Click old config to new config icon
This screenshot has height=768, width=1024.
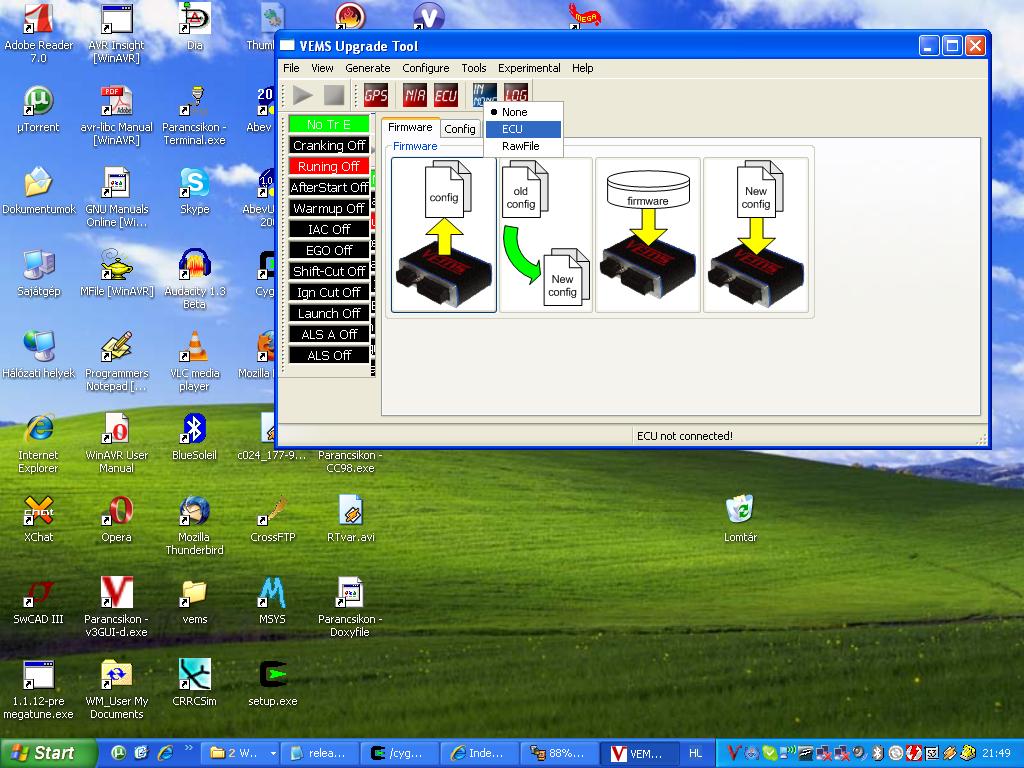coord(546,235)
